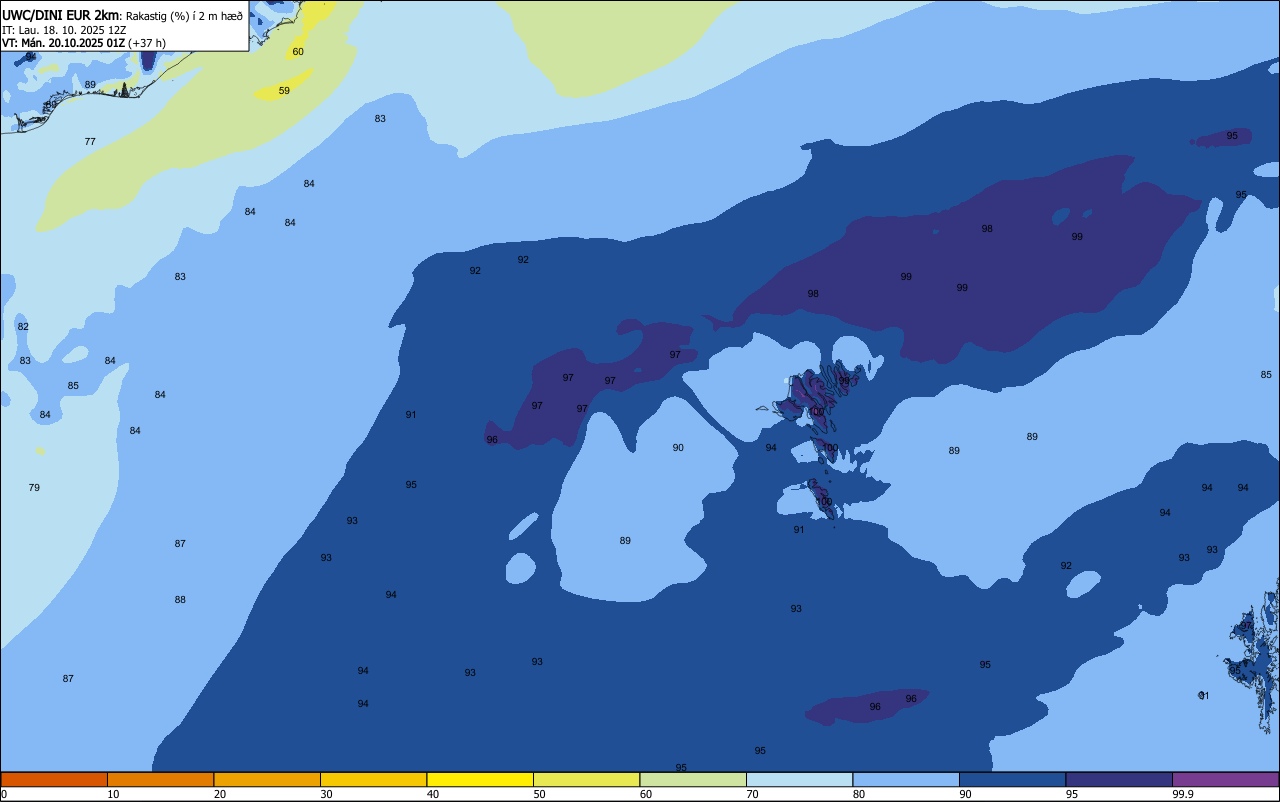Click the humidity value '79' on the map
1280x802 pixels.
click(x=34, y=488)
